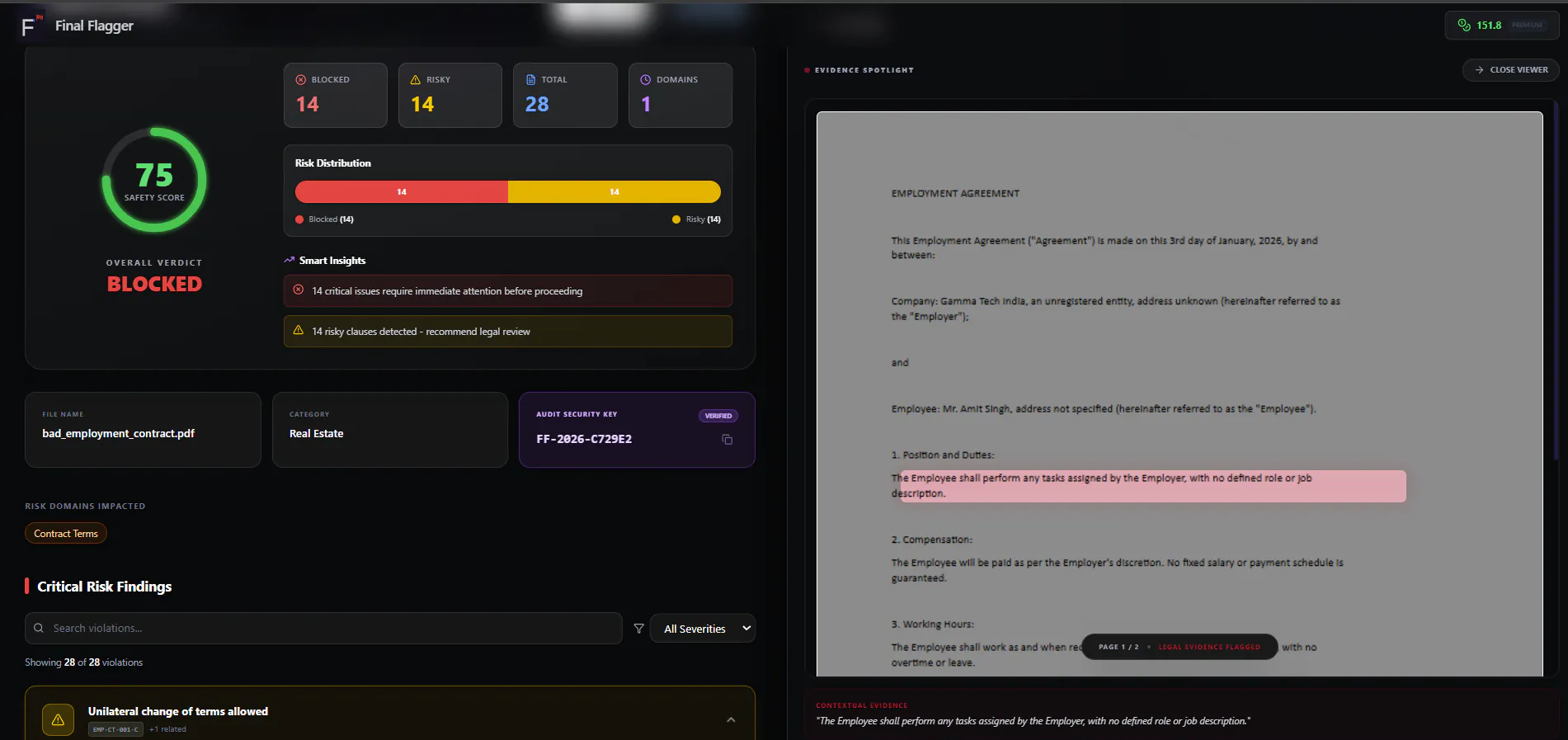Screen dimensions: 1568x740
Task: Click the file name bad_employment_contract.pdf
Action: (x=118, y=433)
